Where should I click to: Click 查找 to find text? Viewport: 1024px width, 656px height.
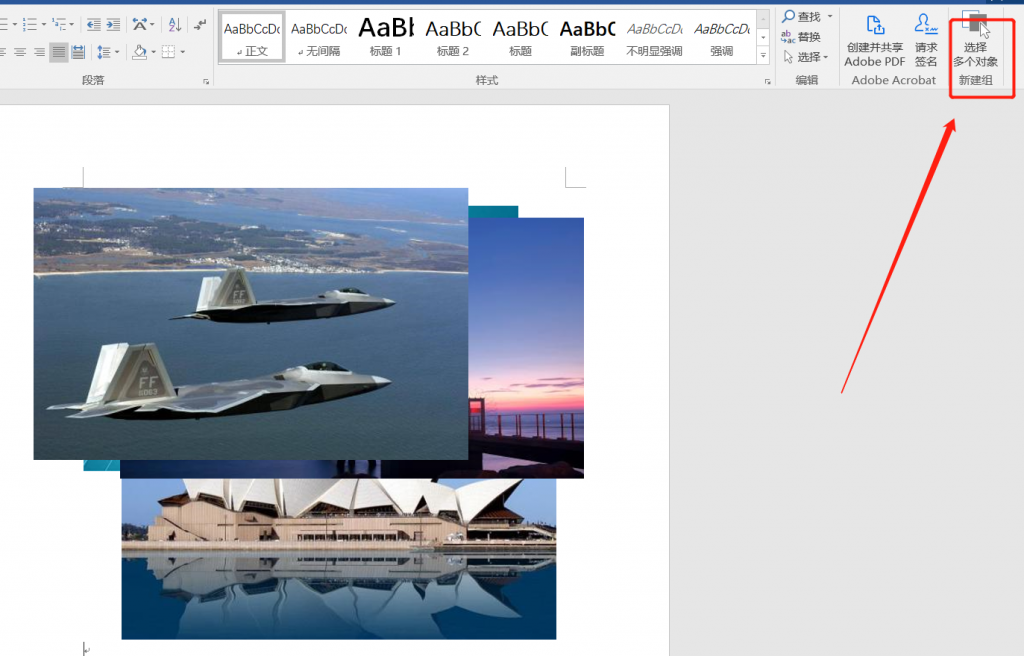(801, 16)
